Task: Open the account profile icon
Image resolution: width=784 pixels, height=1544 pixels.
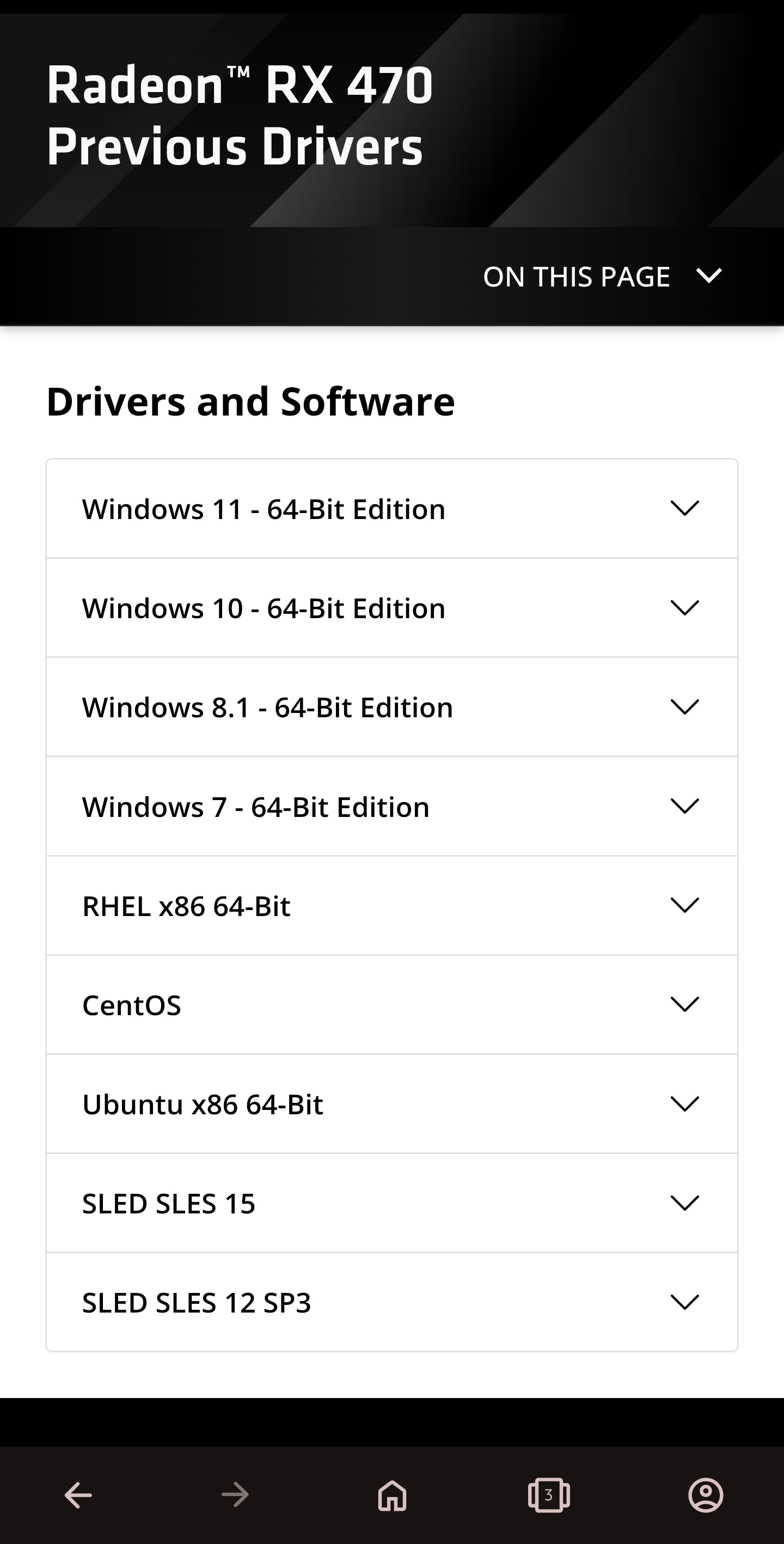Action: tap(706, 1495)
